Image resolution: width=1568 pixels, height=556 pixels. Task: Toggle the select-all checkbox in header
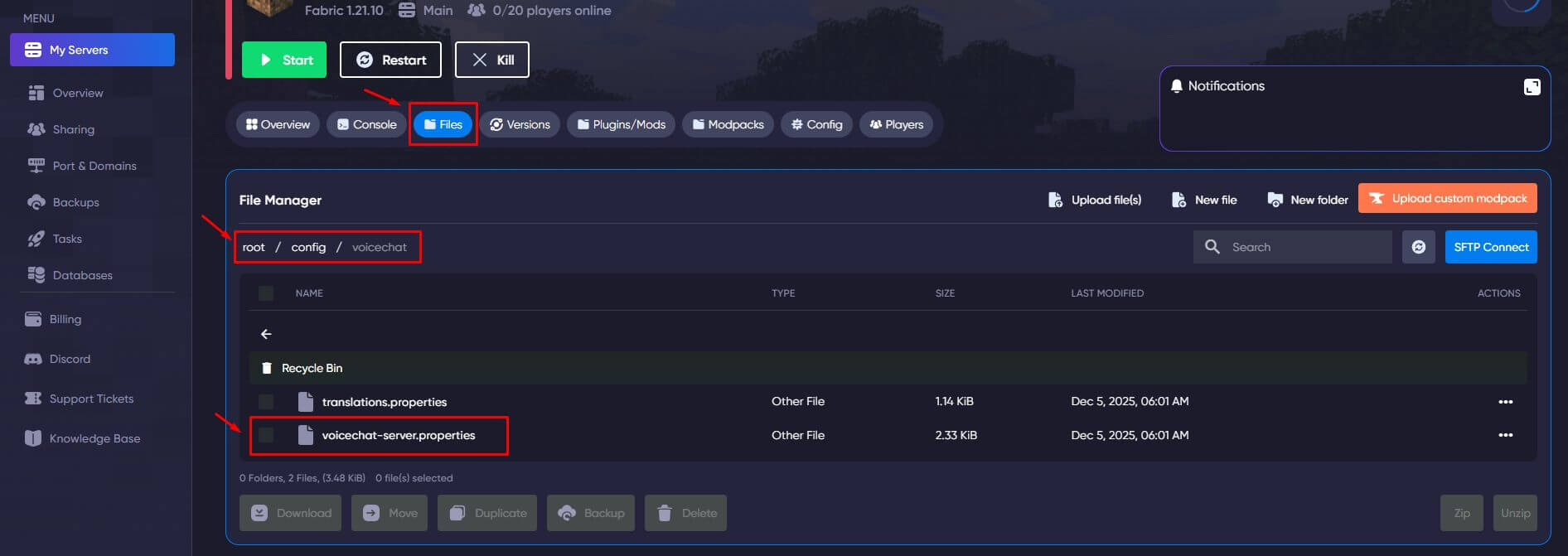266,293
